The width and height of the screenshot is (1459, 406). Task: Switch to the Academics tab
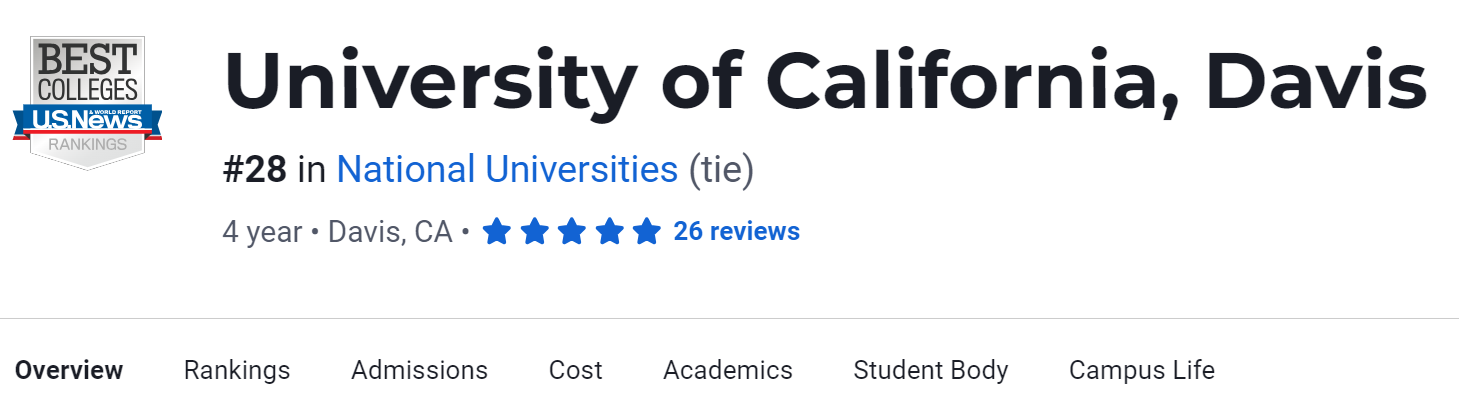pyautogui.click(x=727, y=370)
